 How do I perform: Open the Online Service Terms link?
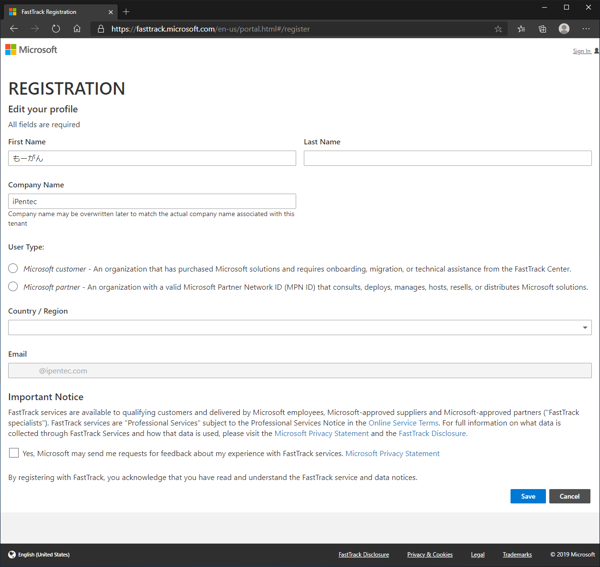pos(403,423)
